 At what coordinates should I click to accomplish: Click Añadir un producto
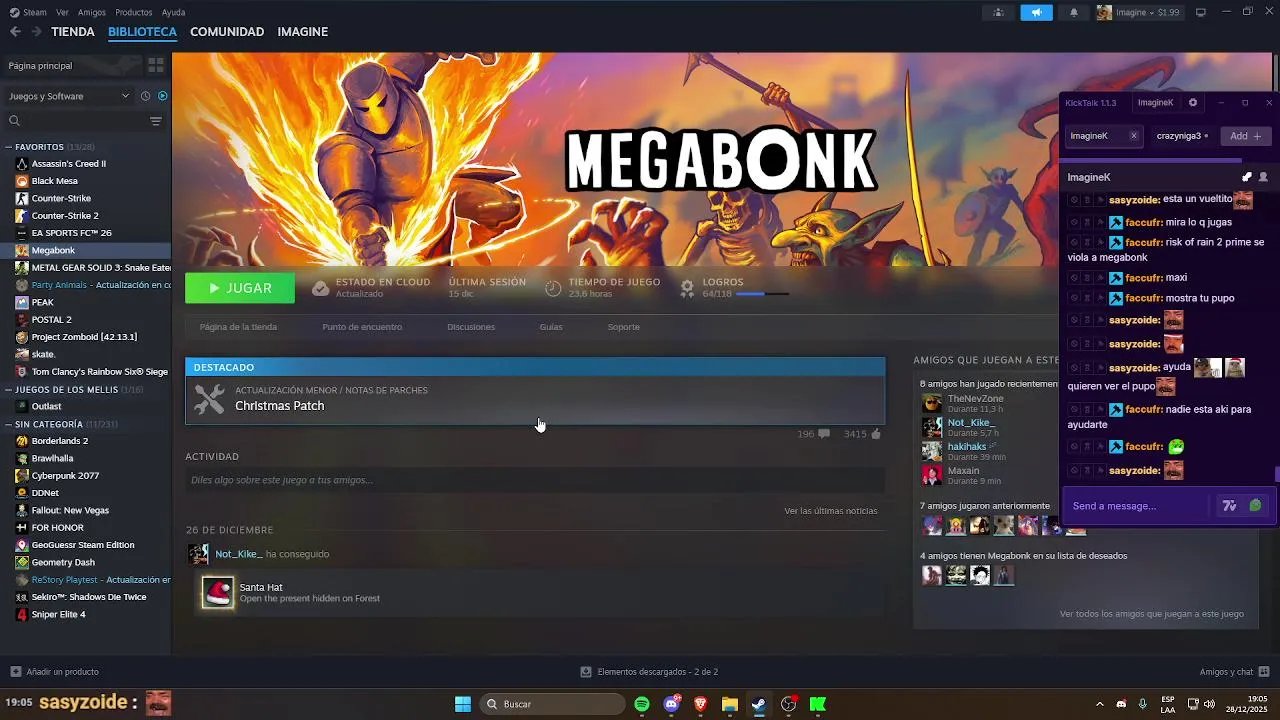tap(54, 672)
